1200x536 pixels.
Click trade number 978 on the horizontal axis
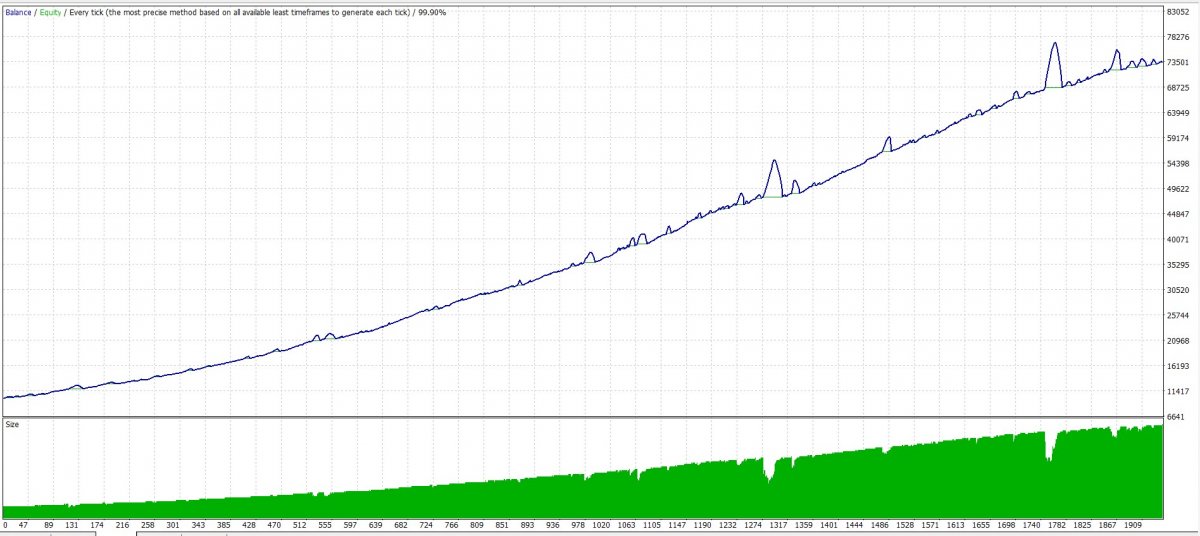[578, 524]
